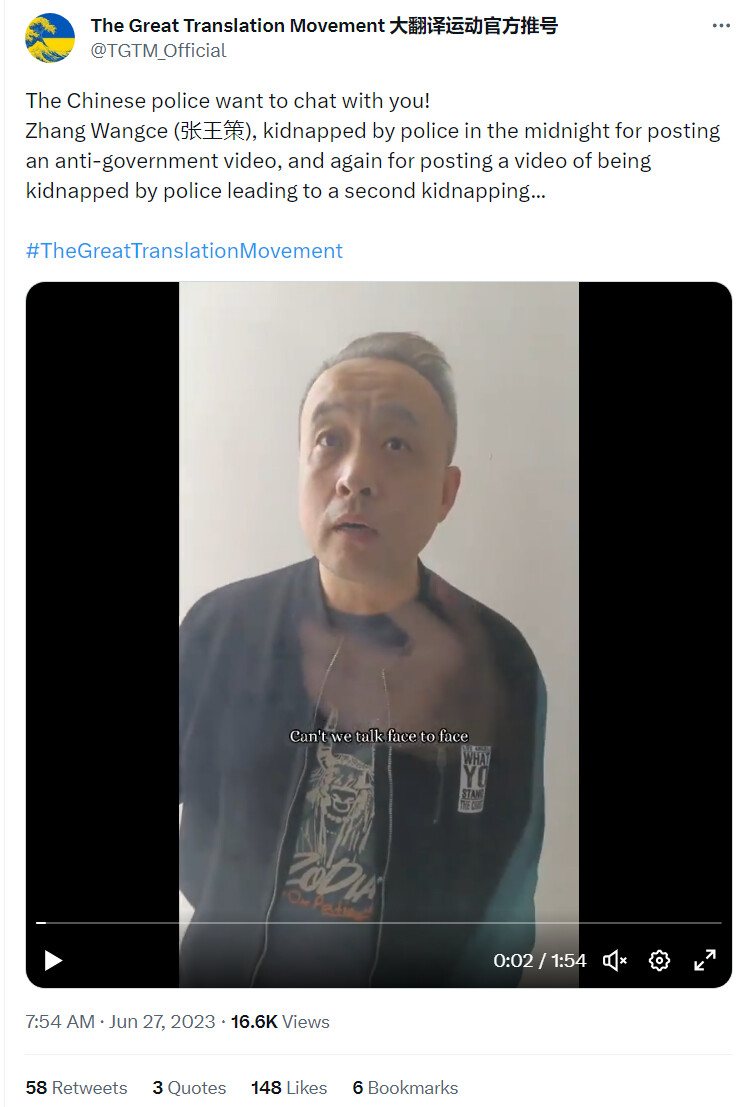Click the 6 Bookmarks count
748x1107 pixels.
pyautogui.click(x=405, y=1087)
